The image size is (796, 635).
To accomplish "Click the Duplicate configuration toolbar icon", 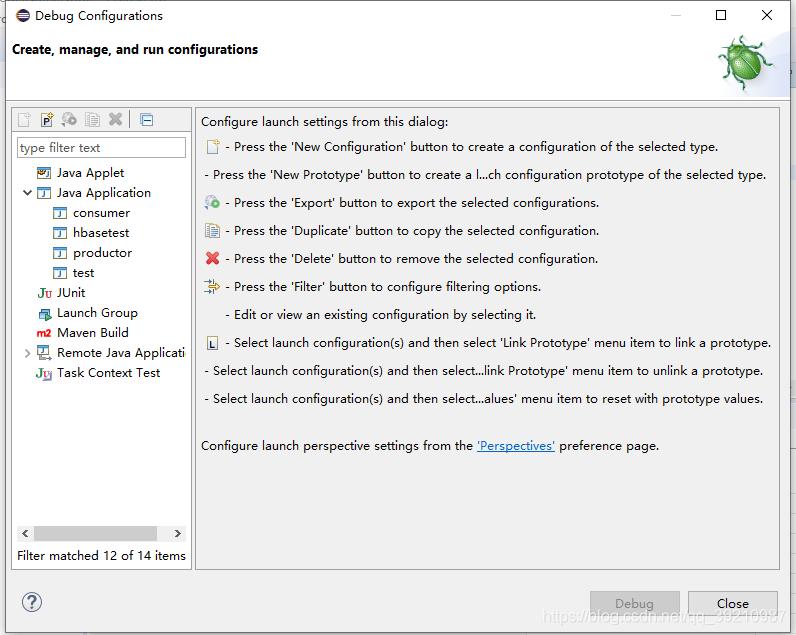I will (x=92, y=120).
